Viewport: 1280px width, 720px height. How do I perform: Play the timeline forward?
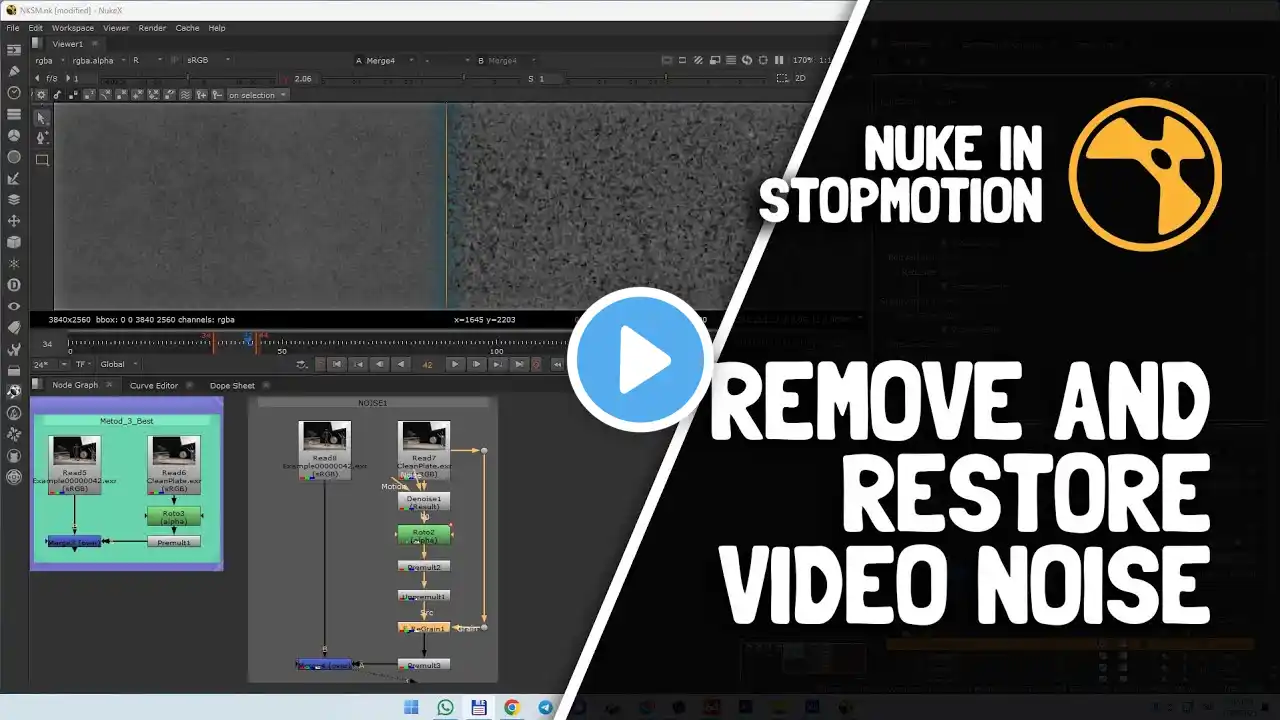point(455,364)
